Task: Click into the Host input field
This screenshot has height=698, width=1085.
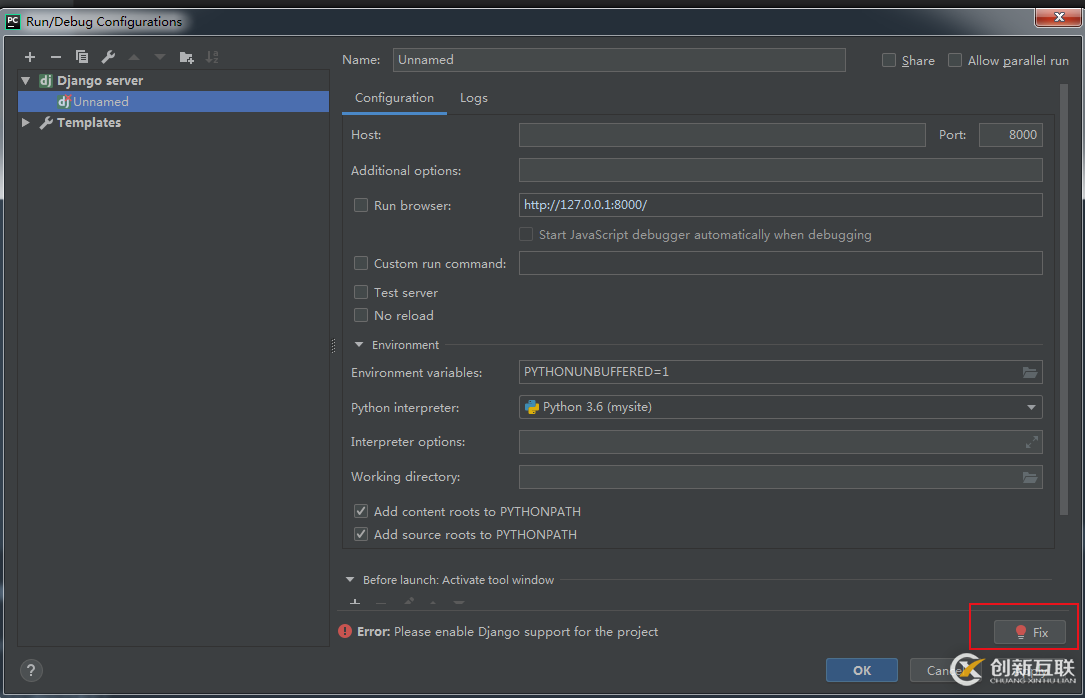Action: 721,135
